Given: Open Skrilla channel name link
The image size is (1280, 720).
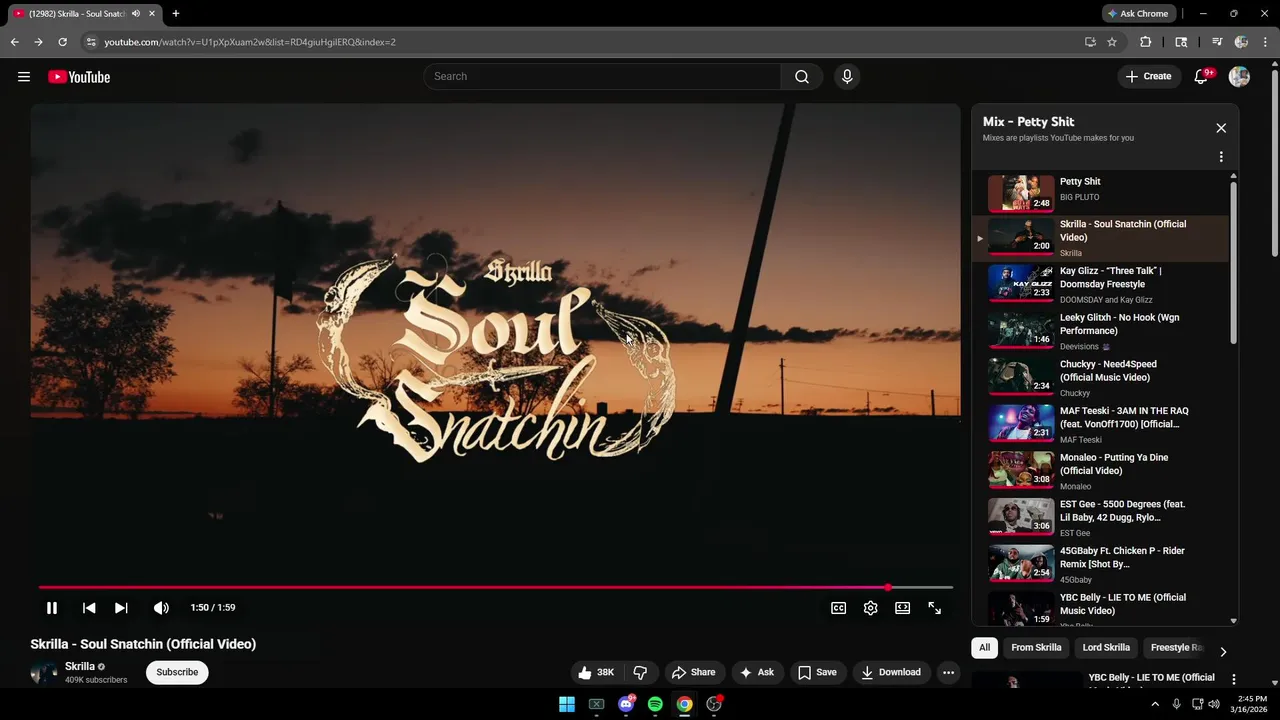Looking at the screenshot, I should pyautogui.click(x=80, y=666).
